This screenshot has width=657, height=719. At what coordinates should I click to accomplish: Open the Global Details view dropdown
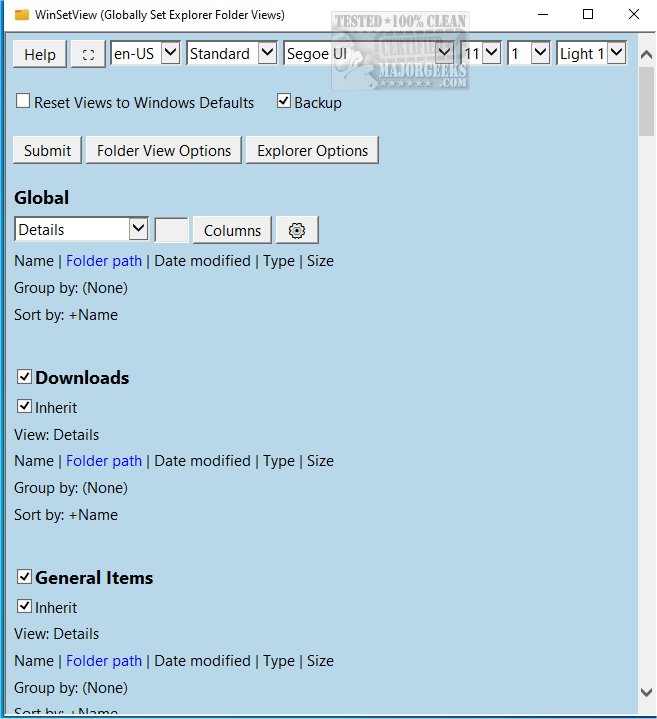pyautogui.click(x=82, y=229)
